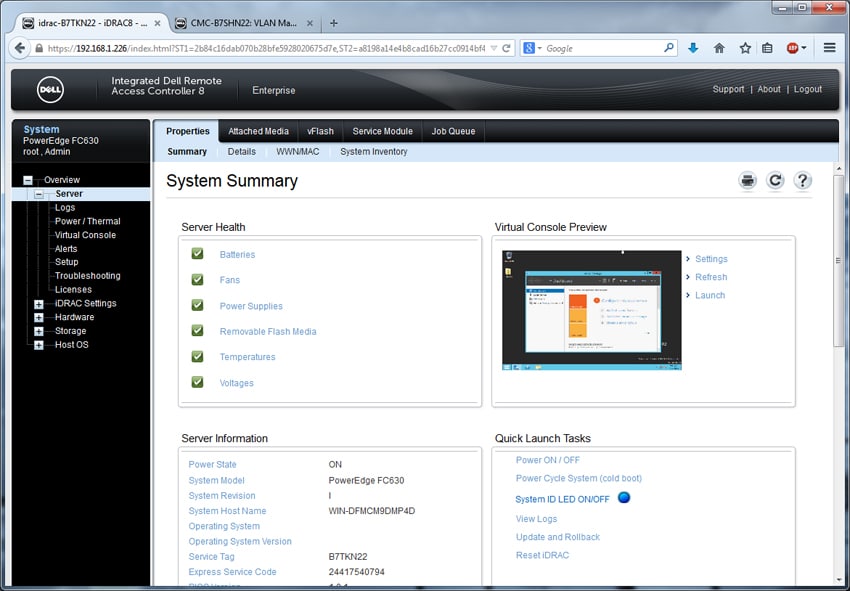Click the site identity padlock icon
Image resolution: width=850 pixels, height=591 pixels.
pyautogui.click(x=39, y=48)
